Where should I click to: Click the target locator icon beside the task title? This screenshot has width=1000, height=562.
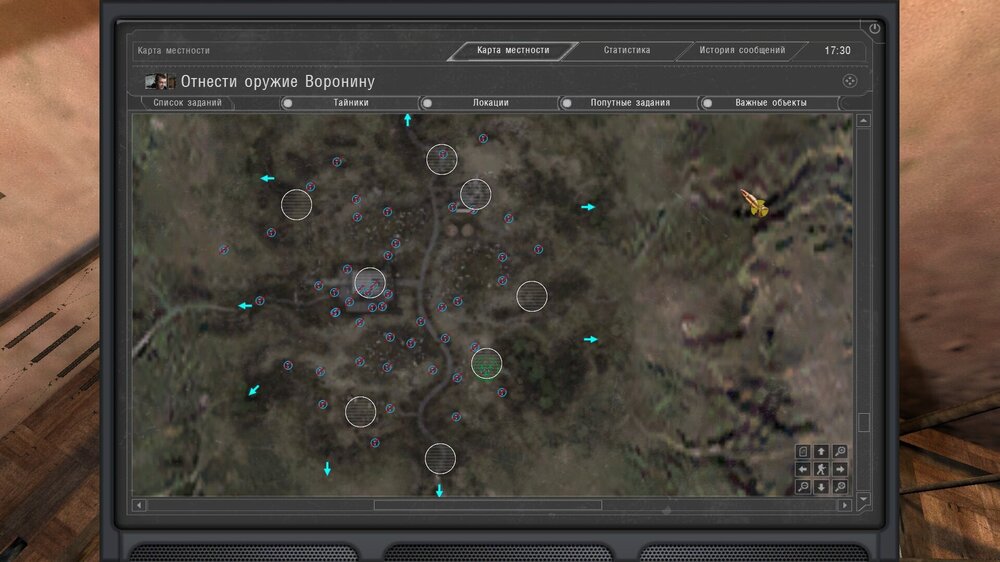(x=849, y=81)
